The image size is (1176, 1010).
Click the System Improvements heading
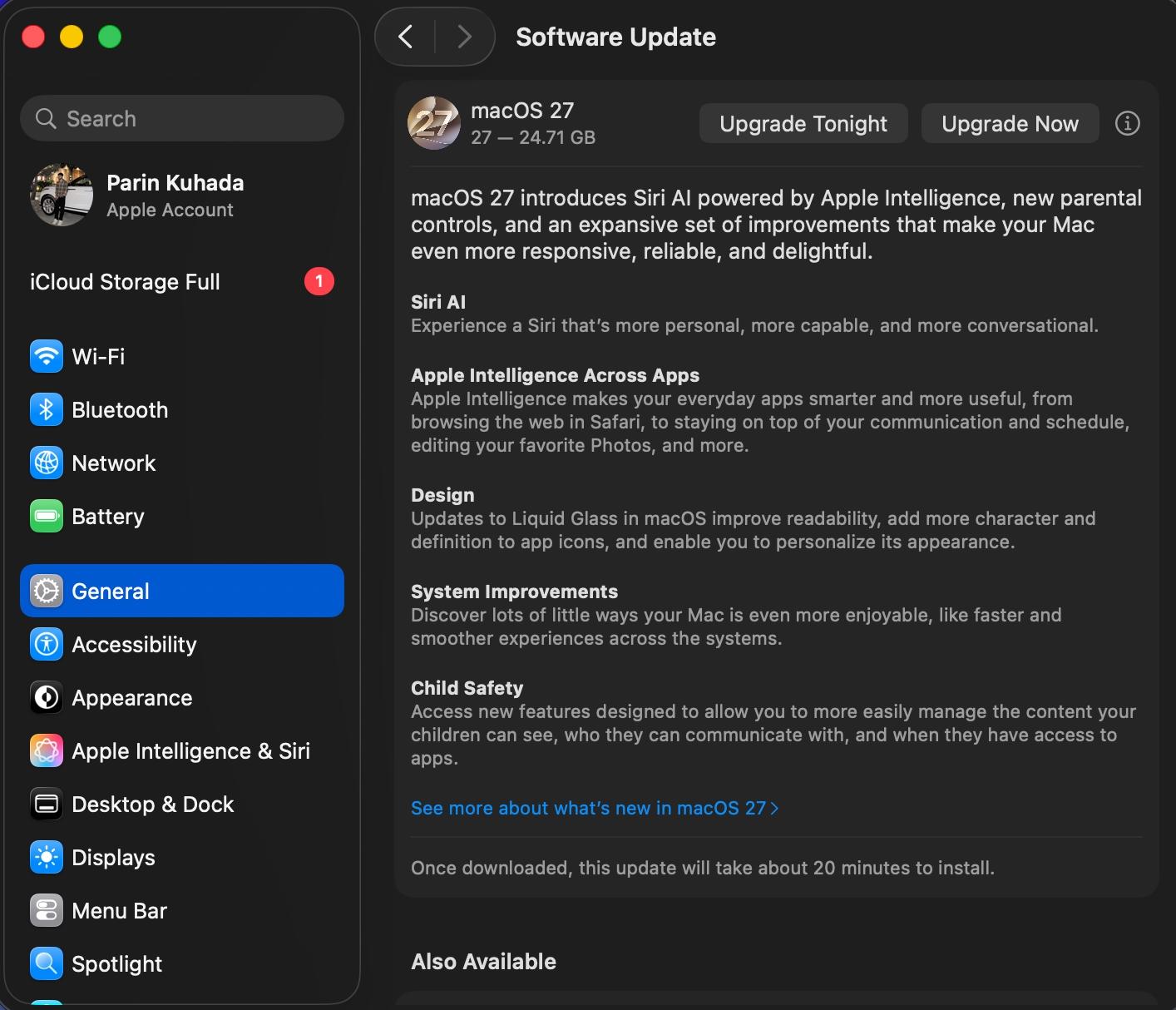tap(514, 592)
